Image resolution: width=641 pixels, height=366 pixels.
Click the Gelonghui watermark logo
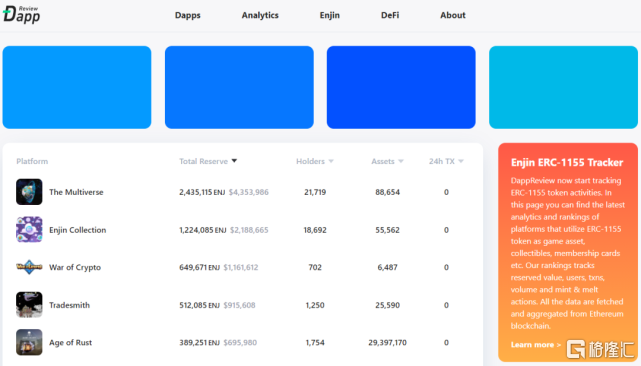click(x=600, y=349)
